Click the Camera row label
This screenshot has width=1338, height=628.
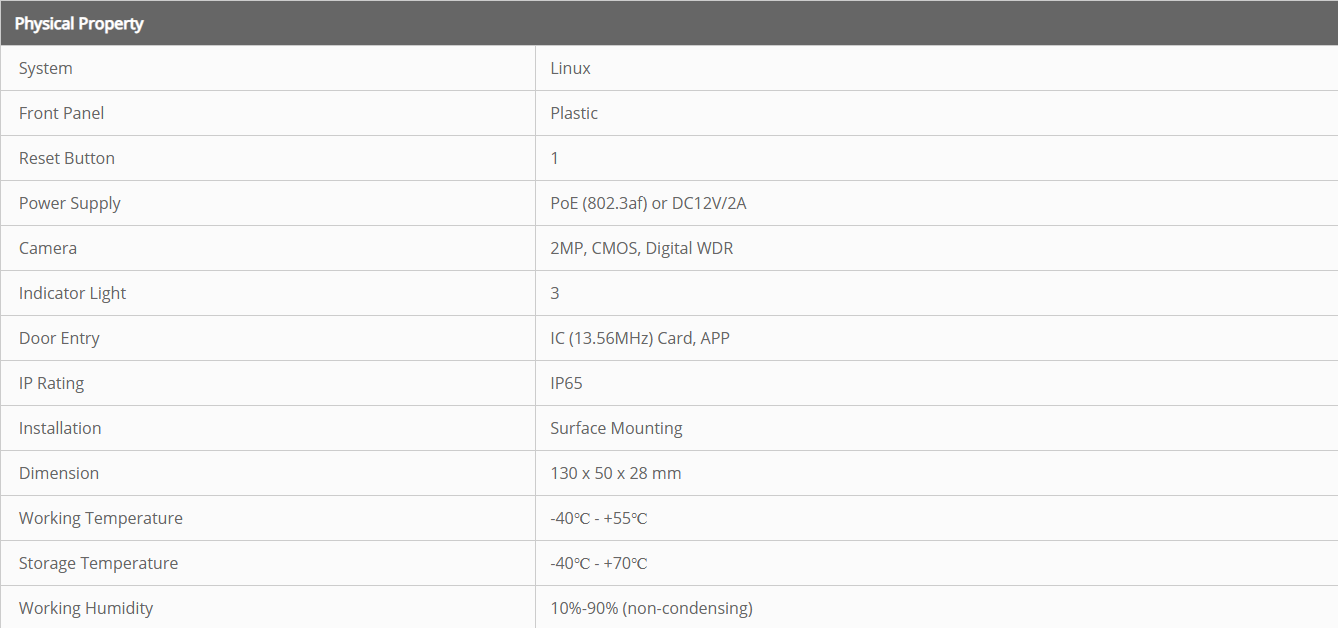pyautogui.click(x=48, y=248)
